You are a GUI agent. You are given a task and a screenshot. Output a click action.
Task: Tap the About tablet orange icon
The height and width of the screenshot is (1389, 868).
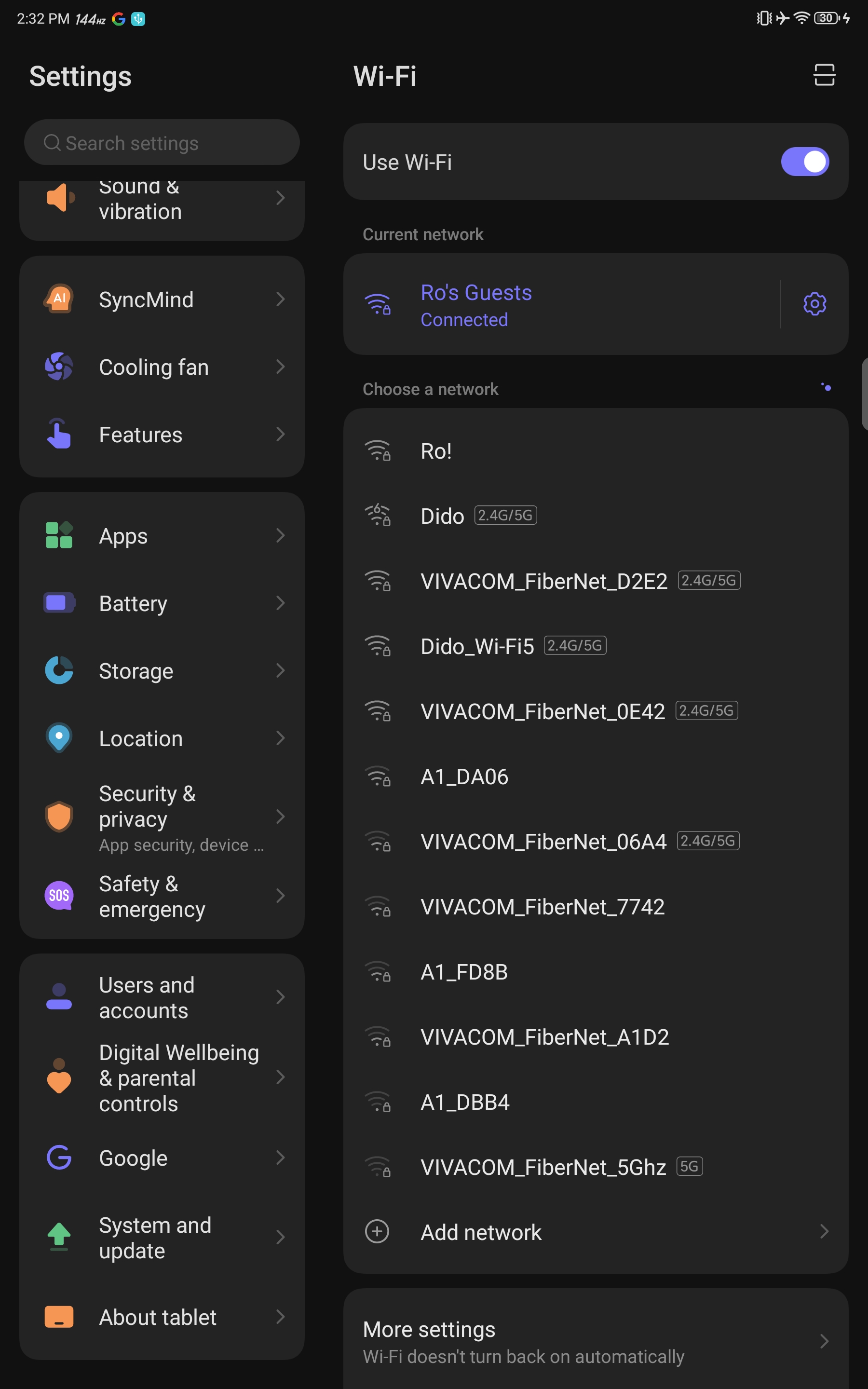pyautogui.click(x=59, y=1317)
